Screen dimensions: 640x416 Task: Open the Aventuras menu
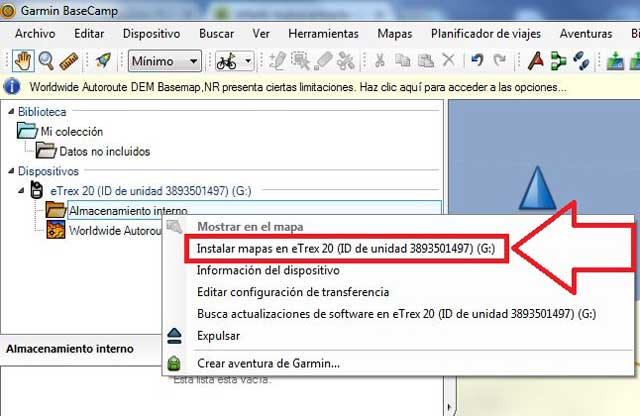click(586, 33)
